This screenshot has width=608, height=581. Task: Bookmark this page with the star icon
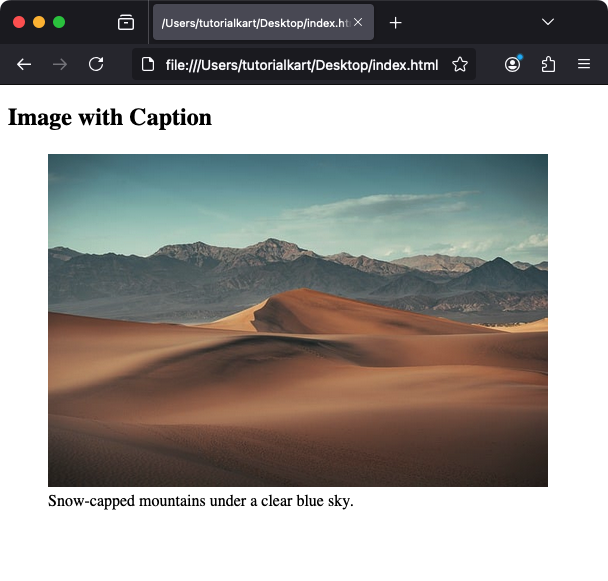(460, 65)
